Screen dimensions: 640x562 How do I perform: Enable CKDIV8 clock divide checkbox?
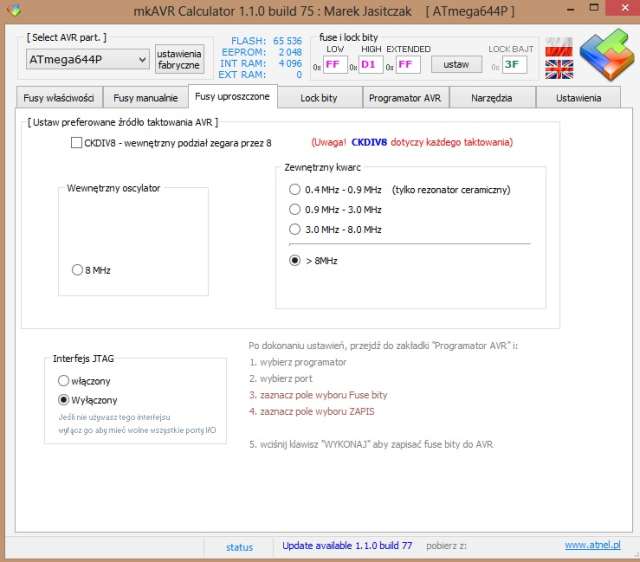pos(77,143)
